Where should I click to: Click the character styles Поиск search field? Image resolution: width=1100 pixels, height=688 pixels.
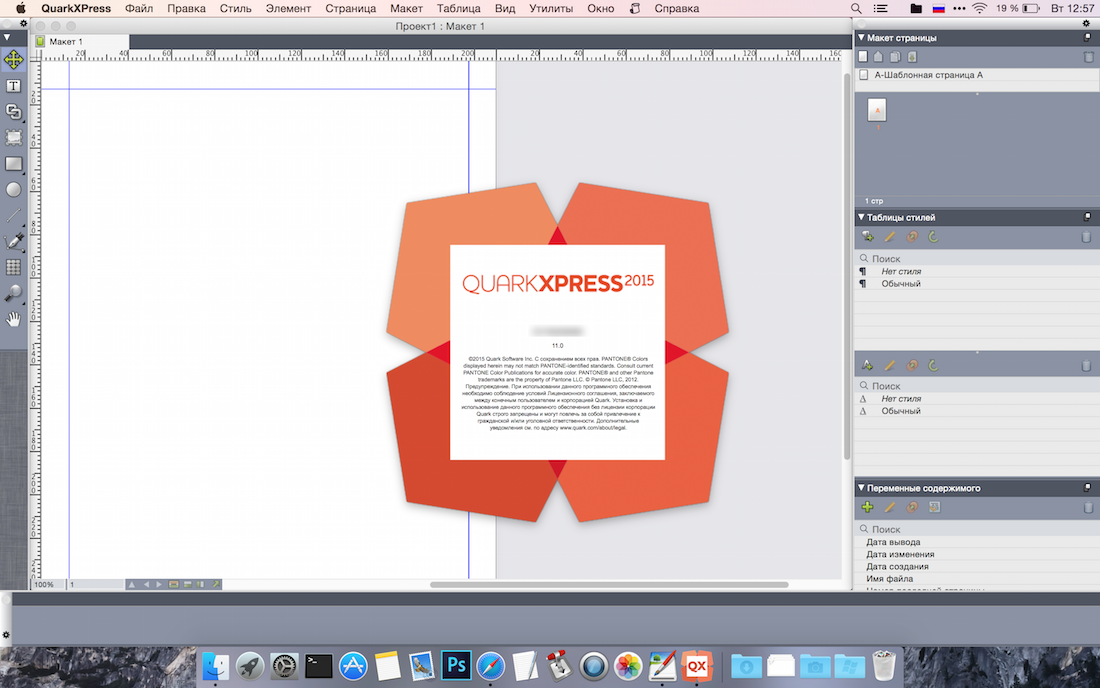click(977, 386)
